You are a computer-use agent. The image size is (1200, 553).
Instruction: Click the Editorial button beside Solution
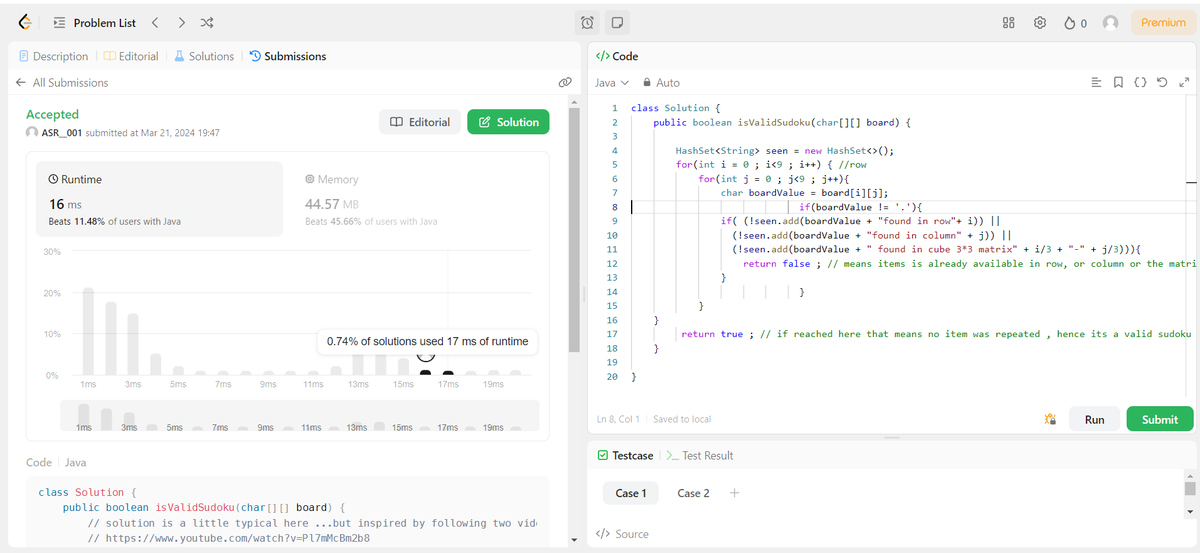[420, 122]
